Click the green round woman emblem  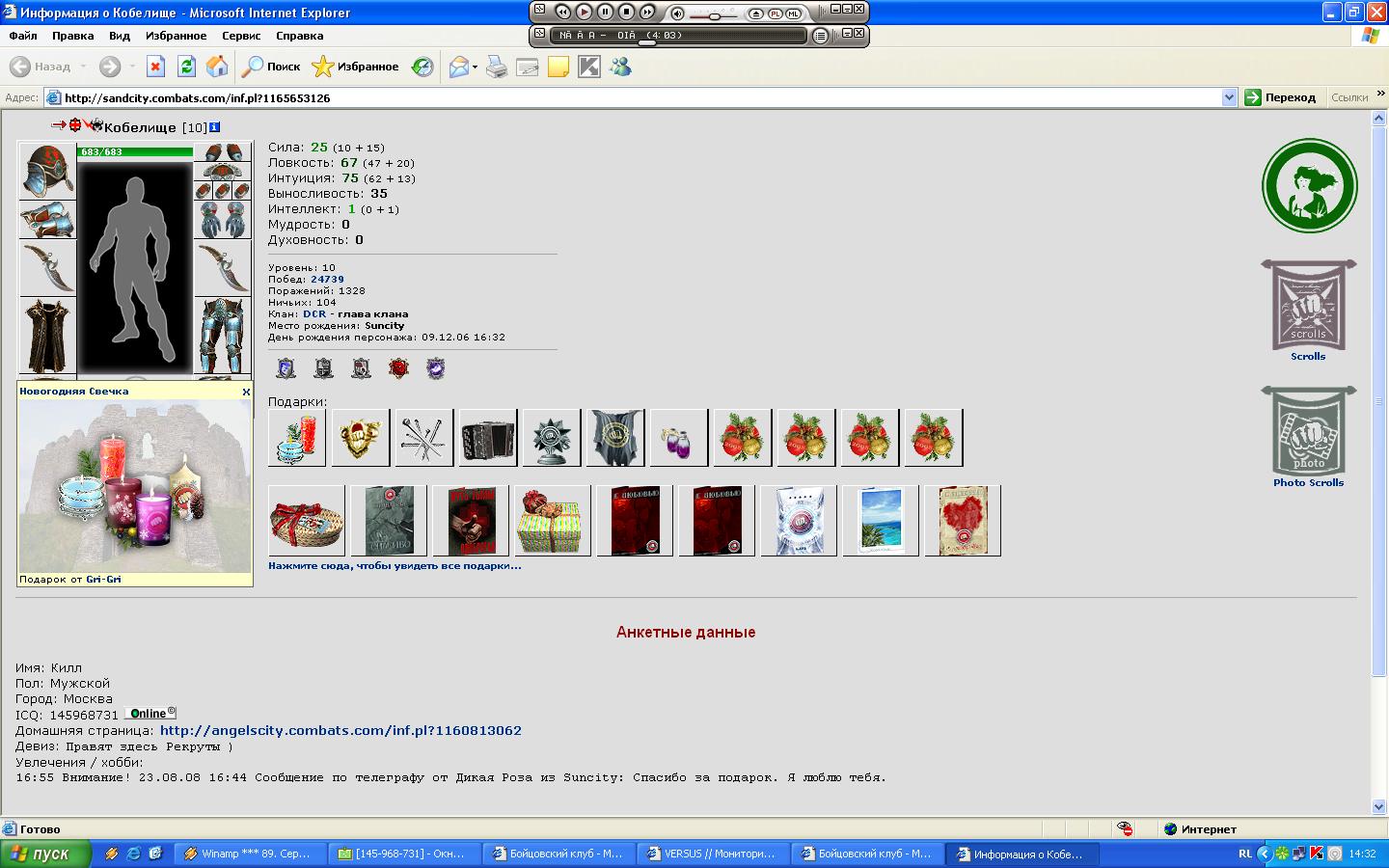(x=1310, y=186)
